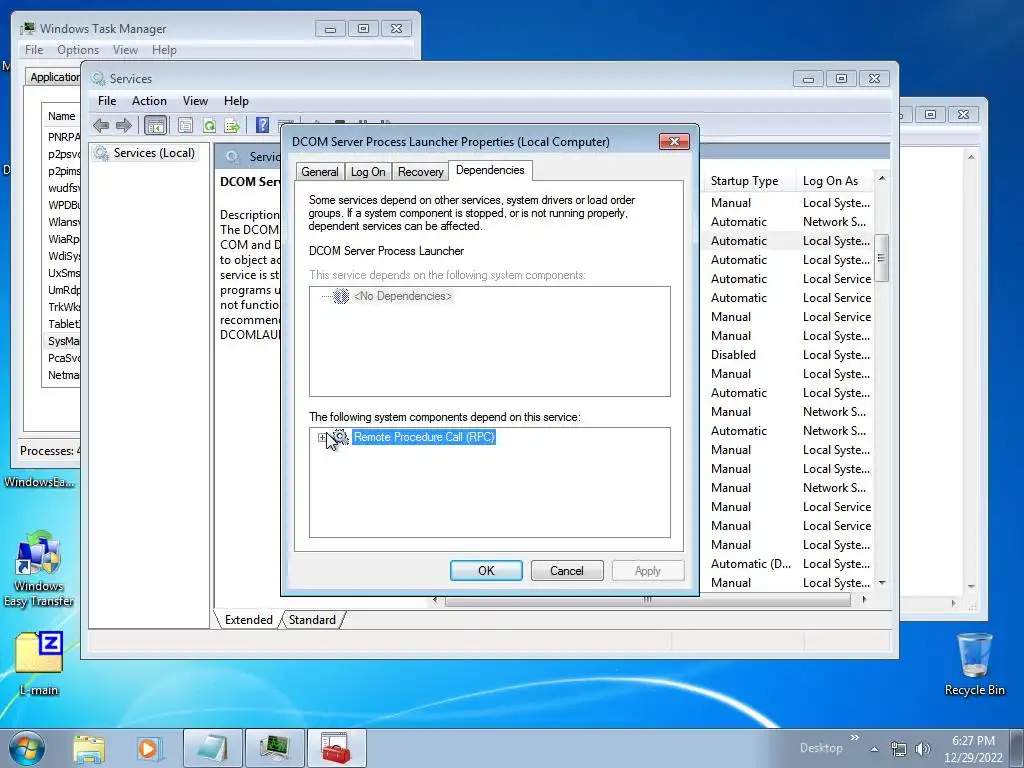
Task: Select the Automatic (D... startup type cell
Action: point(750,564)
